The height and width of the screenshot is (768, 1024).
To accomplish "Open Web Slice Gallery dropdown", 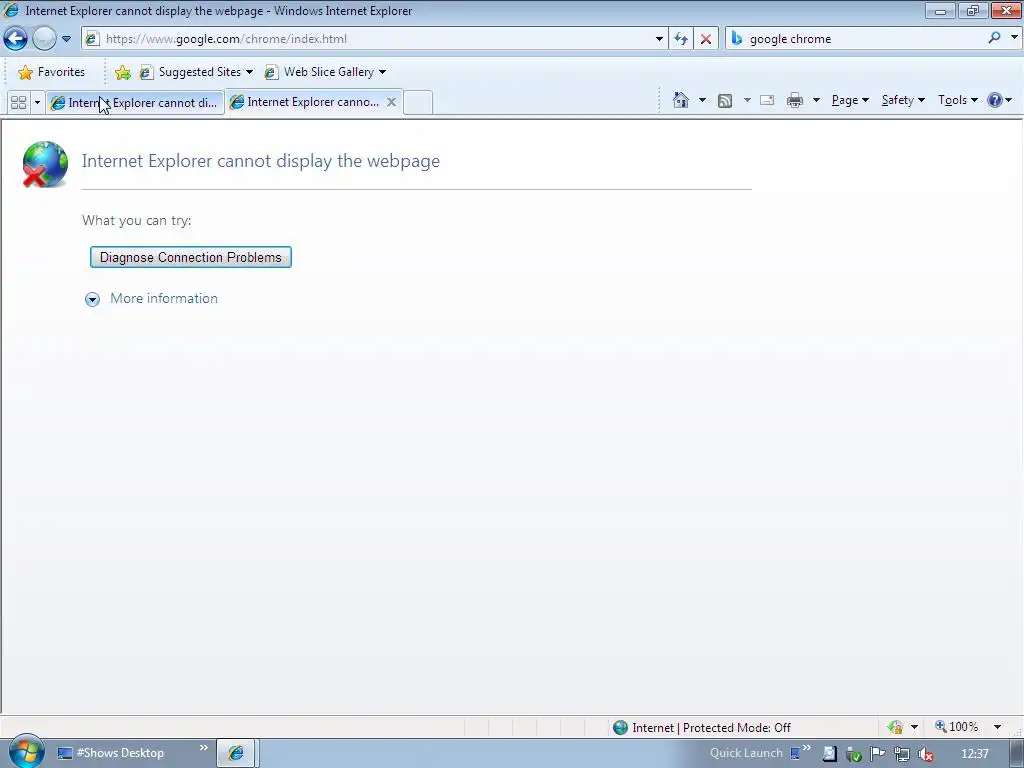I will (325, 72).
